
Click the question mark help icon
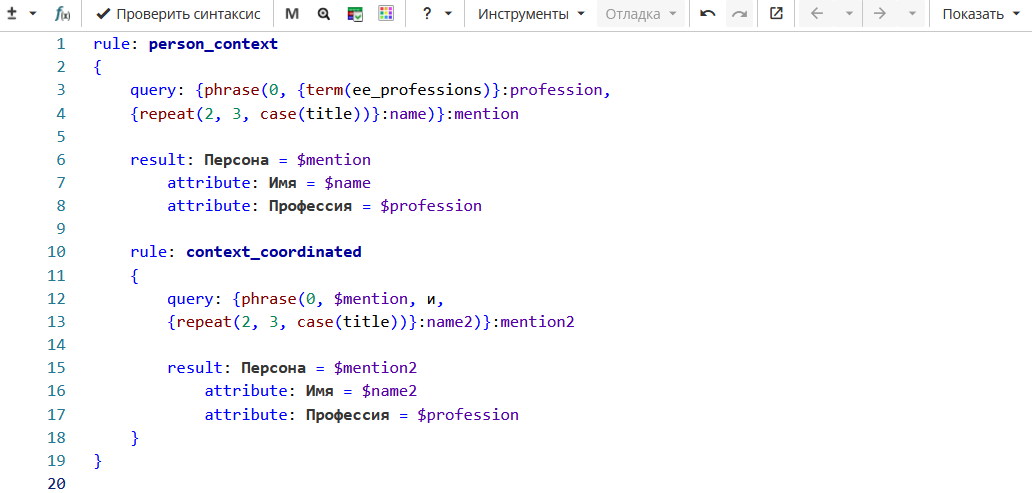[426, 14]
